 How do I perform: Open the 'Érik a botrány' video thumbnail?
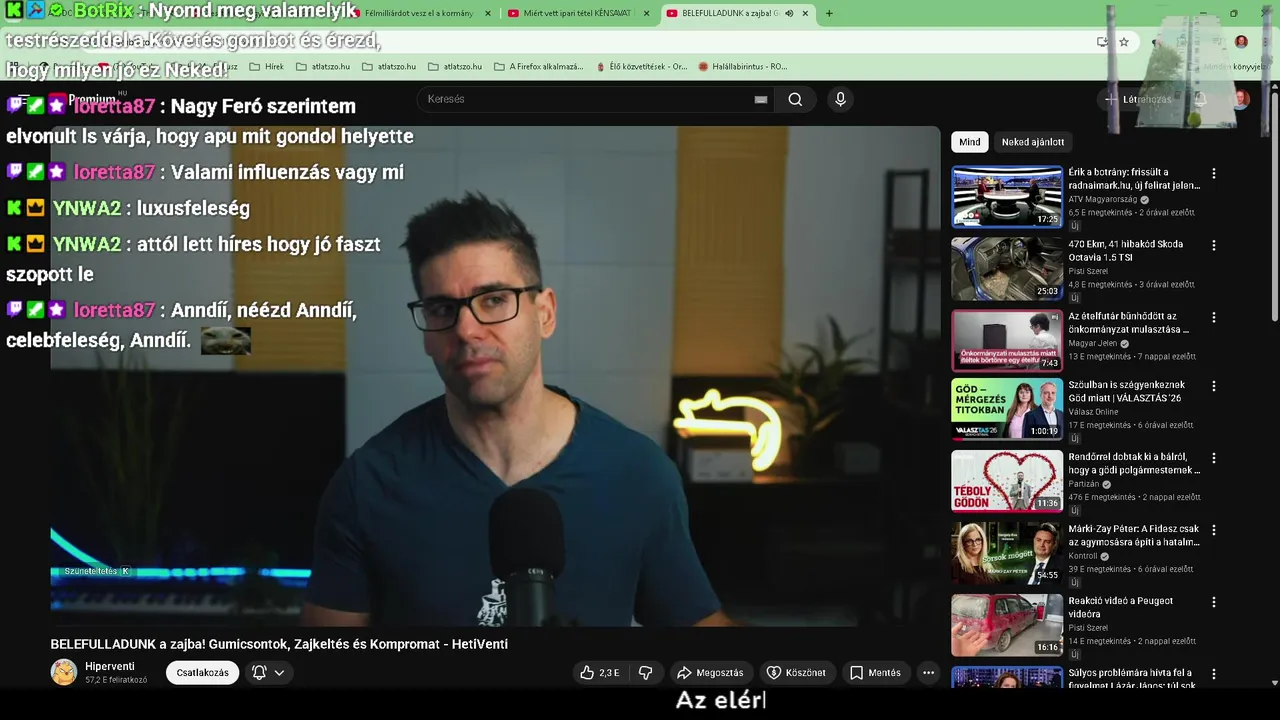click(x=1007, y=197)
